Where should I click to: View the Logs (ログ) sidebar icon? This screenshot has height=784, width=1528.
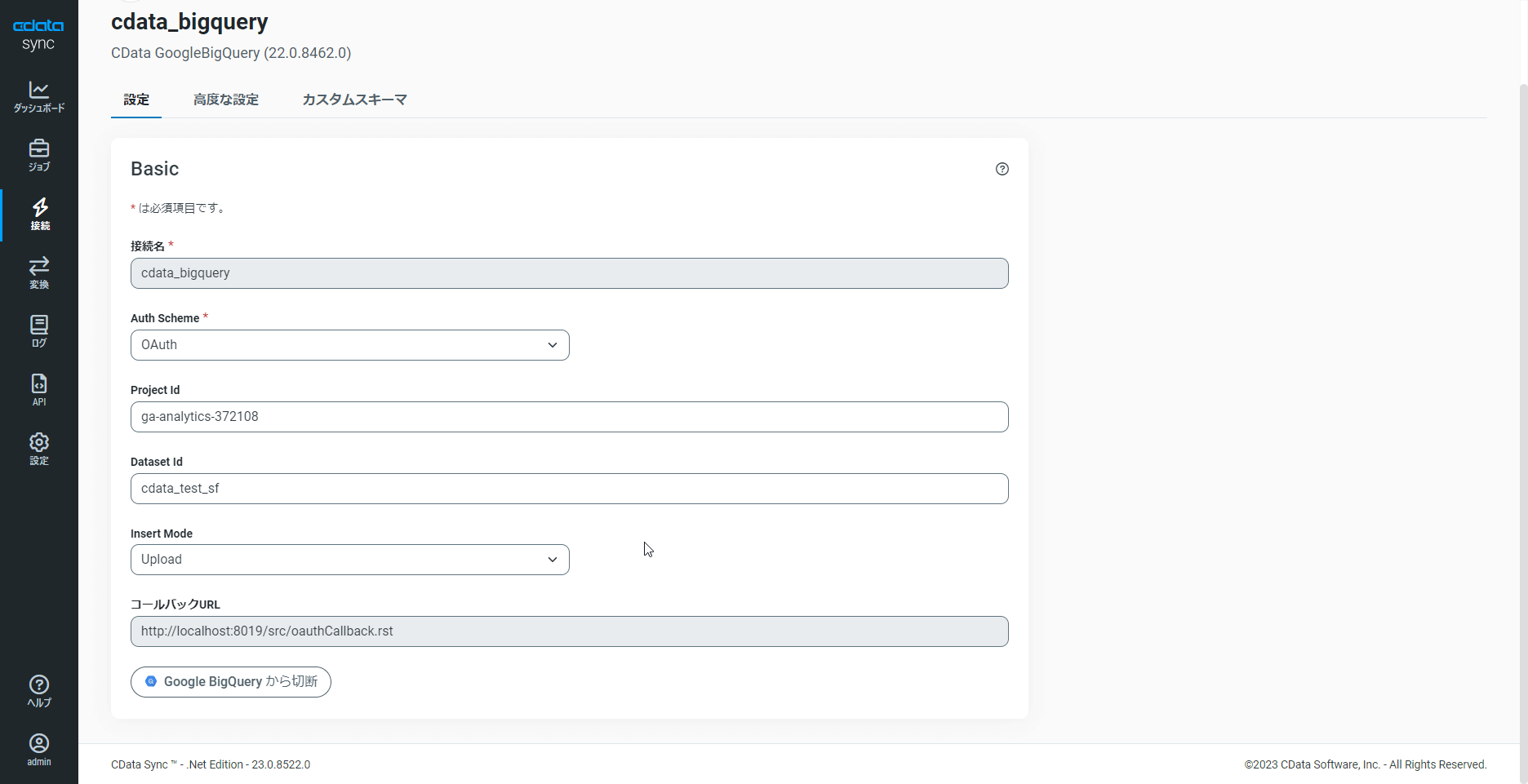point(39,331)
